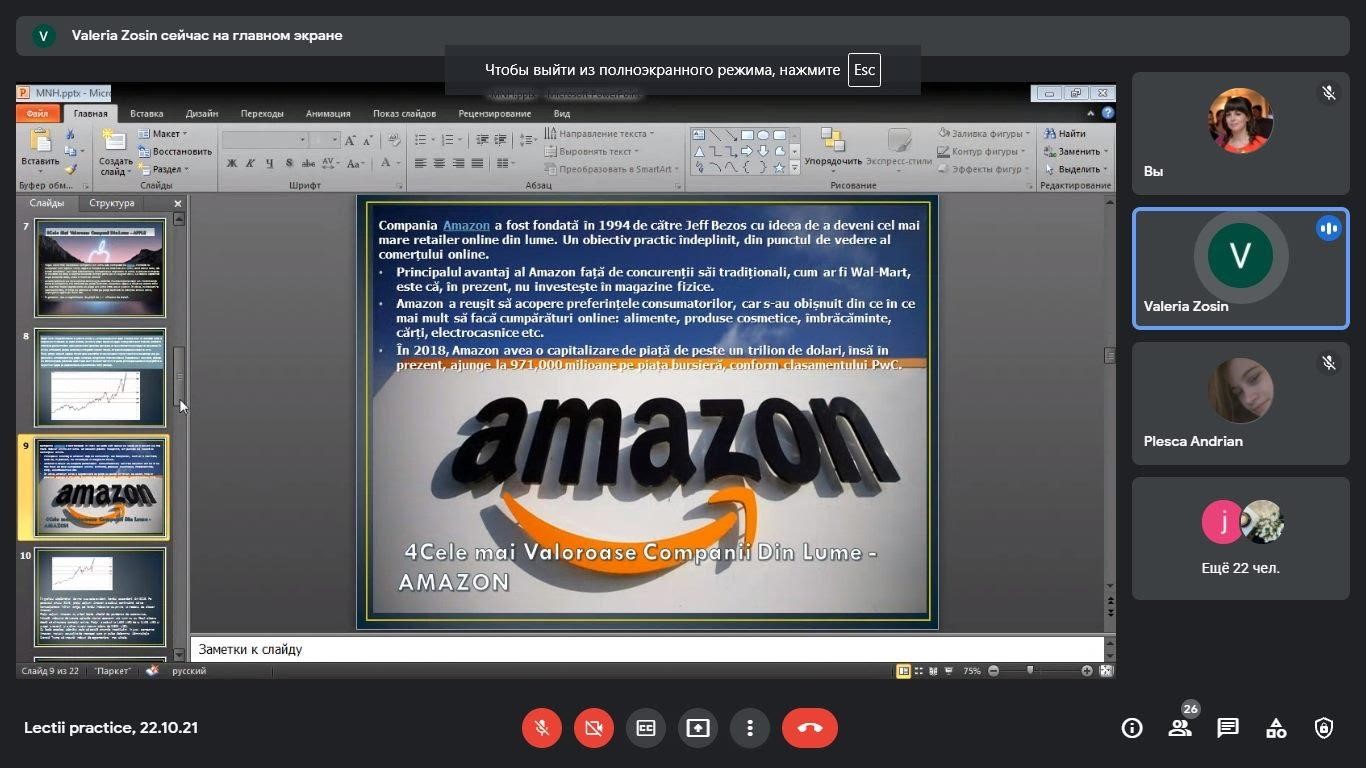Switch to the Структура tab
The image size is (1366, 768).
[x=111, y=203]
